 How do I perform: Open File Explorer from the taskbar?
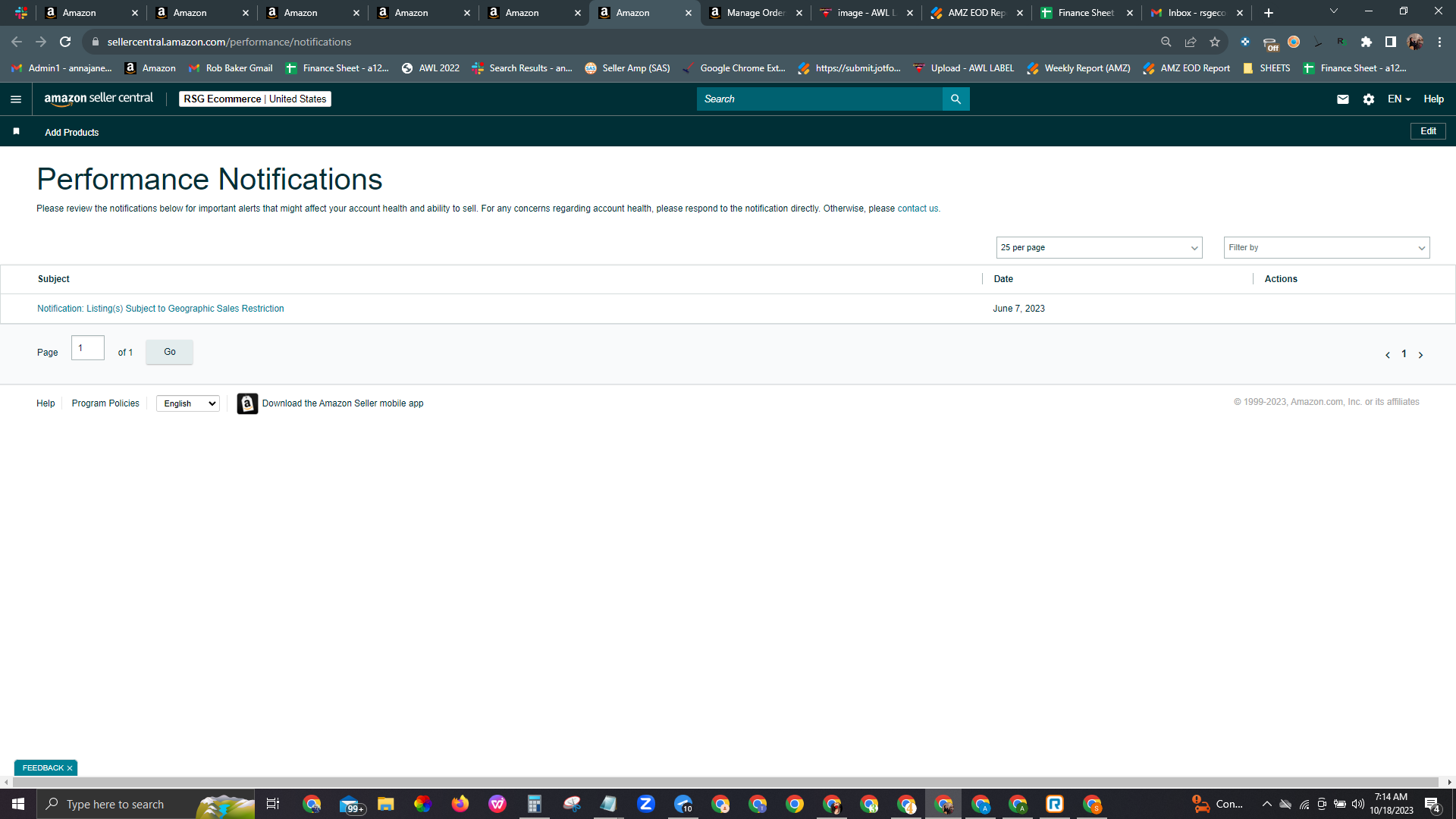coord(386,804)
